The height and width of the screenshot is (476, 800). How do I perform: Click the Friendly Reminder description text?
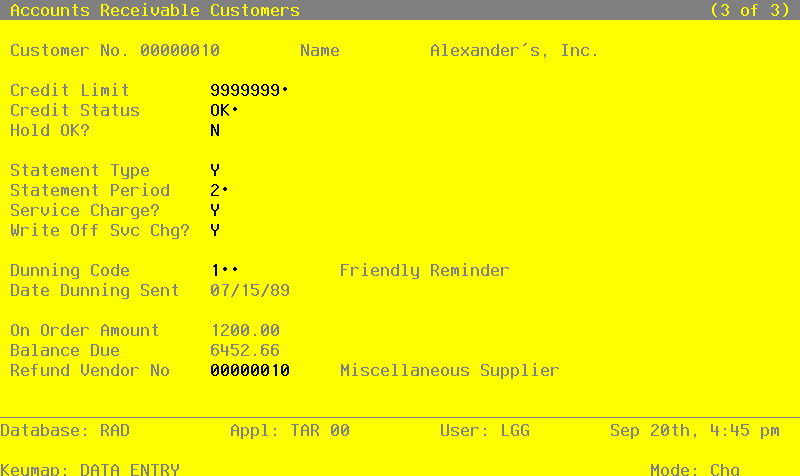(x=424, y=270)
